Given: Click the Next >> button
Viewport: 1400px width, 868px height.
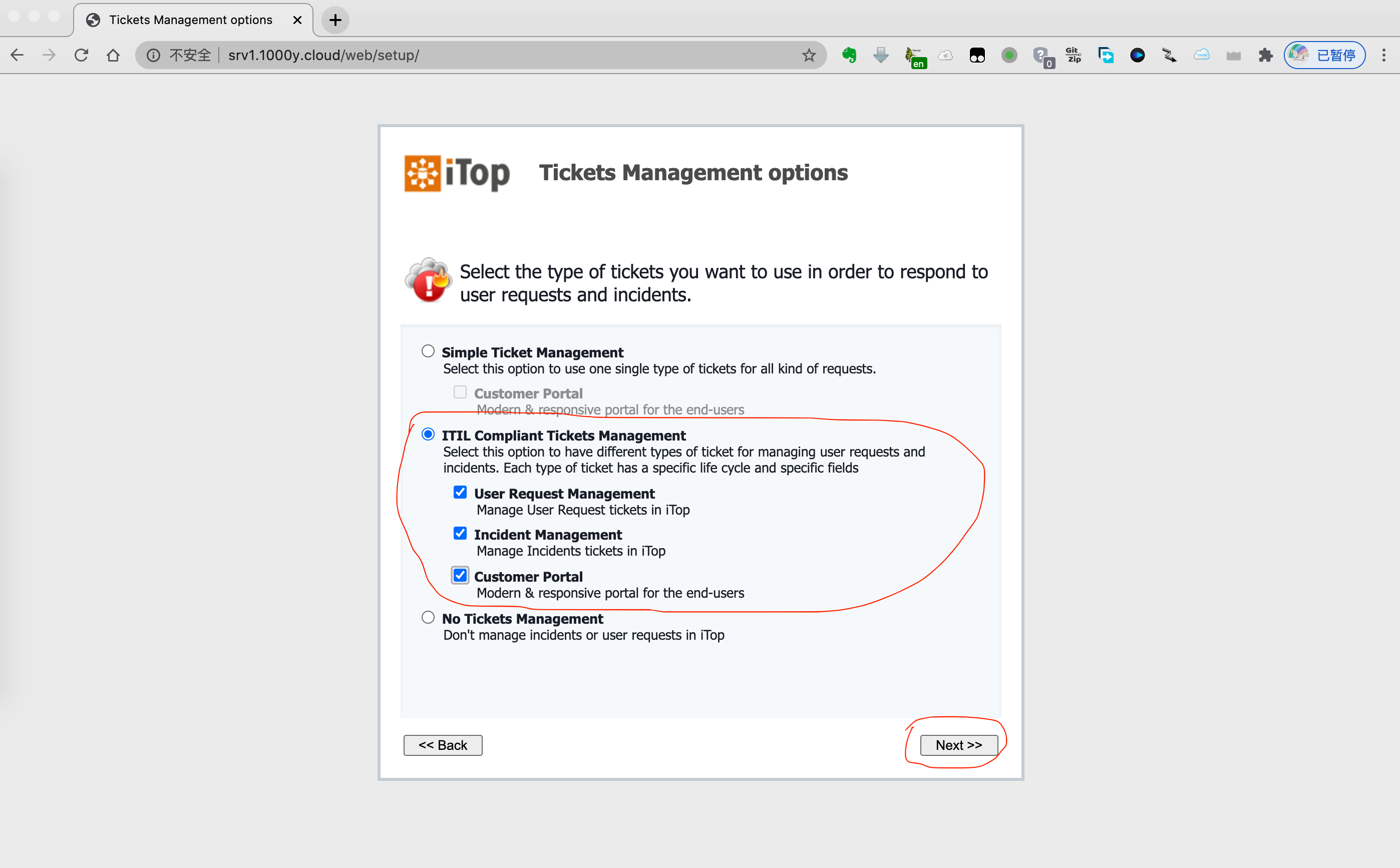Looking at the screenshot, I should pyautogui.click(x=959, y=745).
